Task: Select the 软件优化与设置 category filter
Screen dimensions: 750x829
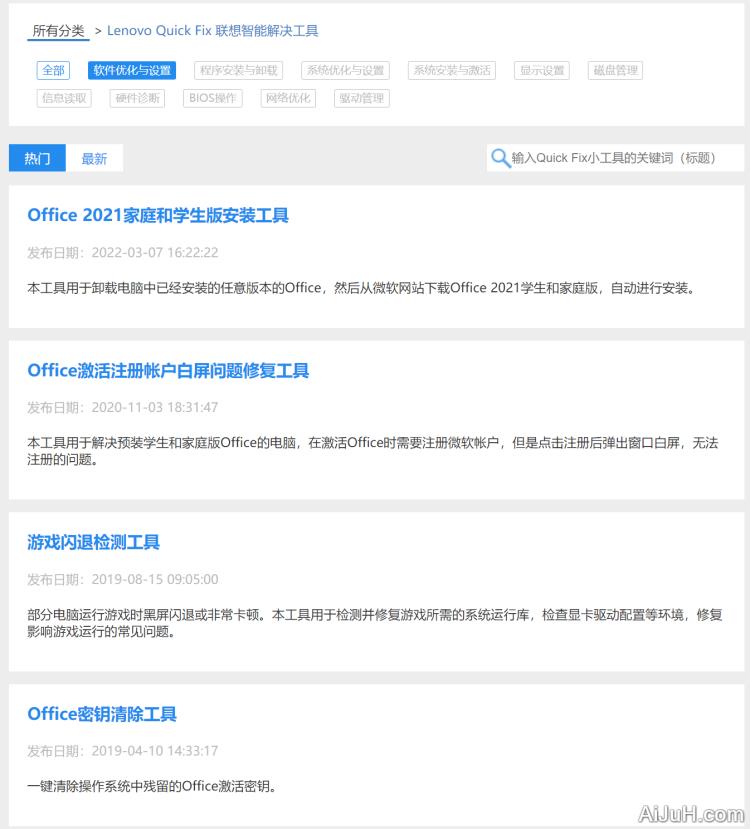Action: pyautogui.click(x=132, y=70)
